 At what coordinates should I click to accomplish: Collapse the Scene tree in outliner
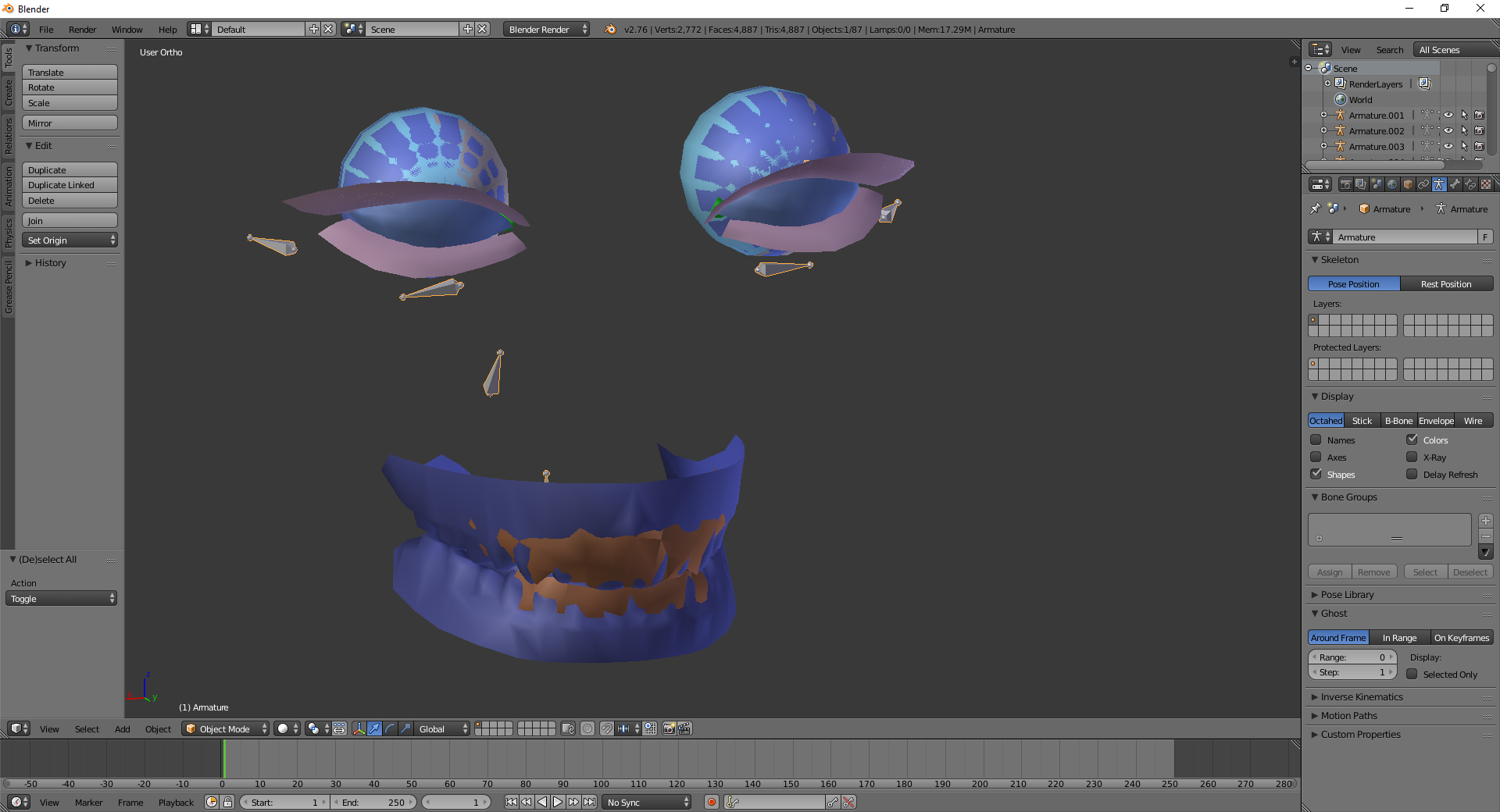pos(1309,68)
